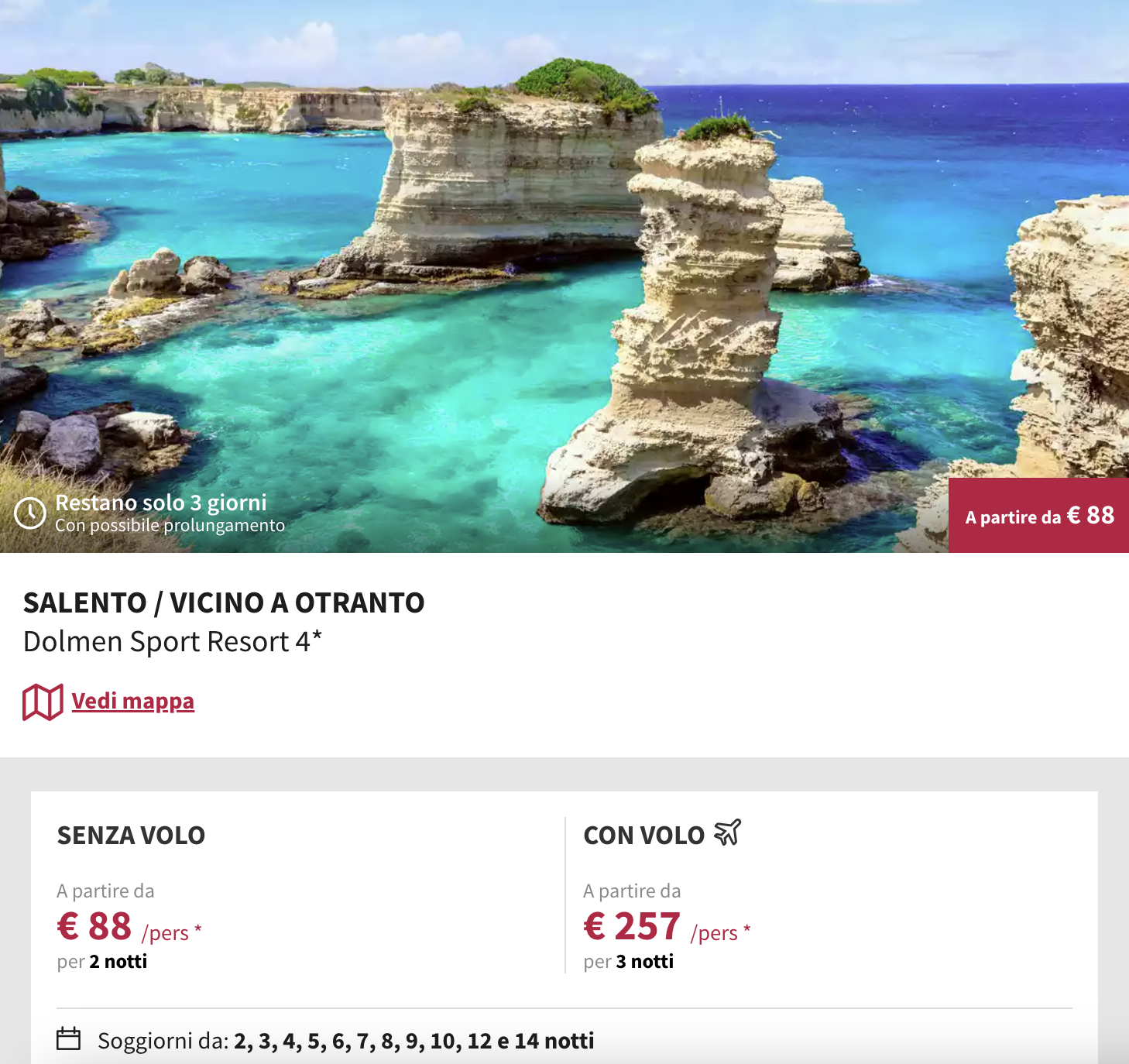The width and height of the screenshot is (1129, 1064).
Task: Select the SENZA VOLO heading
Action: click(x=131, y=836)
